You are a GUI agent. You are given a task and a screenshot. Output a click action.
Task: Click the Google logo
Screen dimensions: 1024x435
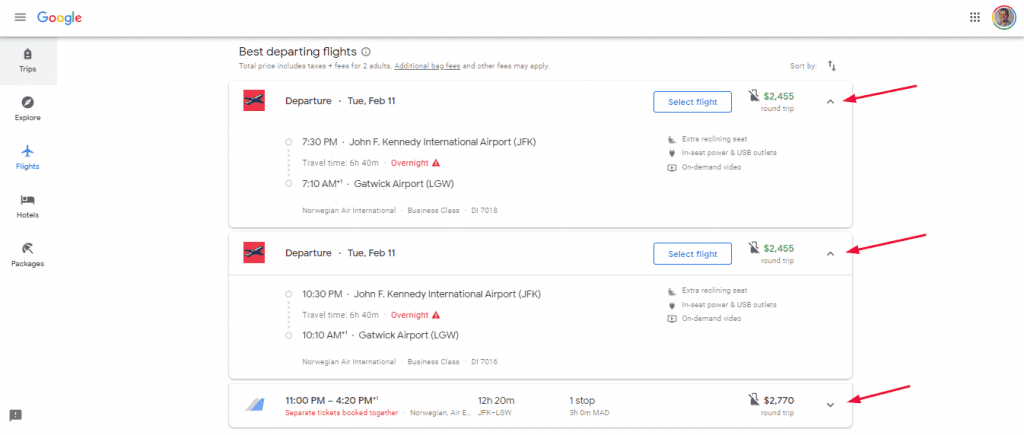[59, 18]
